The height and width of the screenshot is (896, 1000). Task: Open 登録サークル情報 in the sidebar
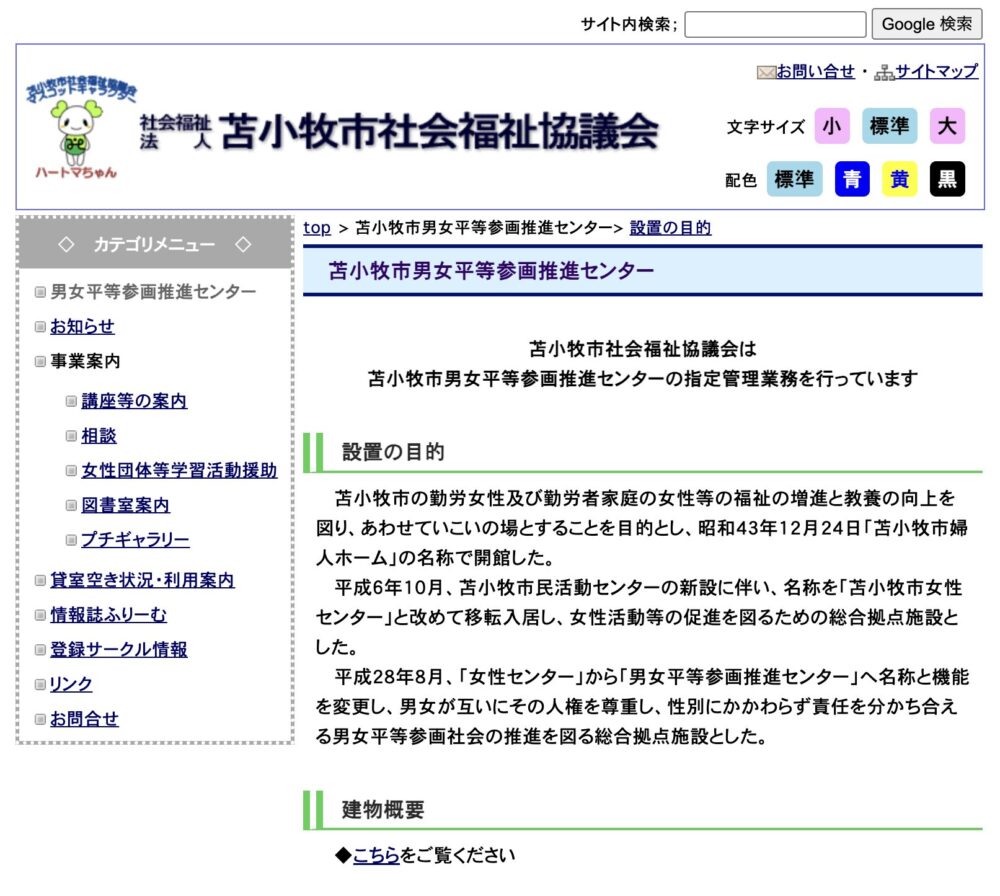119,649
